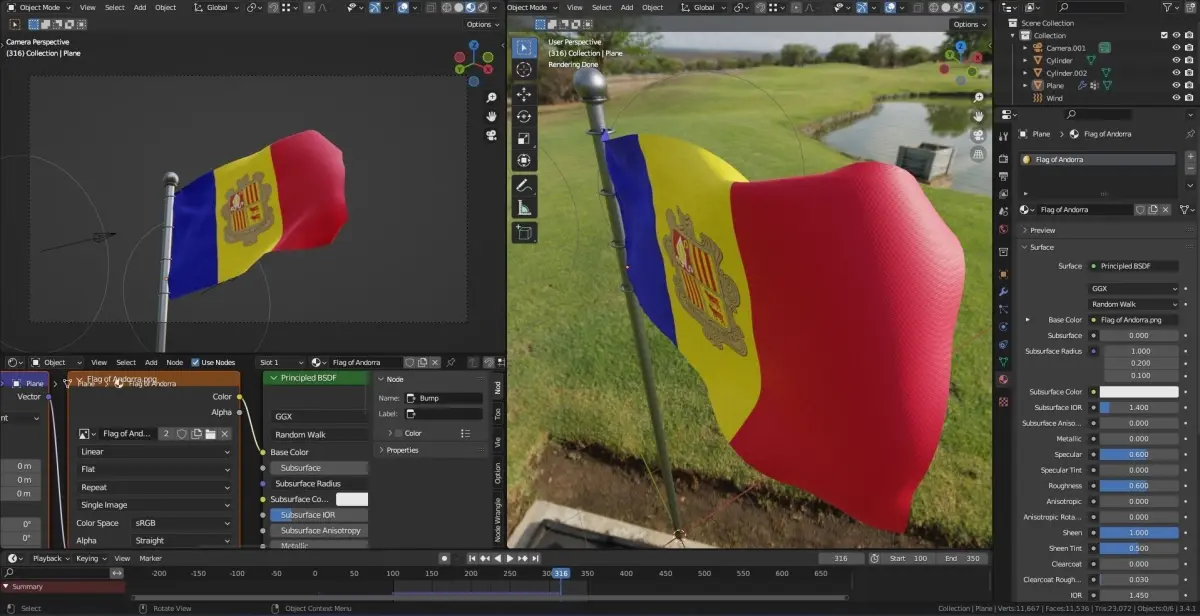Disable Cylinder.002 in renders via camera icon
1200x616 pixels.
(x=1189, y=73)
